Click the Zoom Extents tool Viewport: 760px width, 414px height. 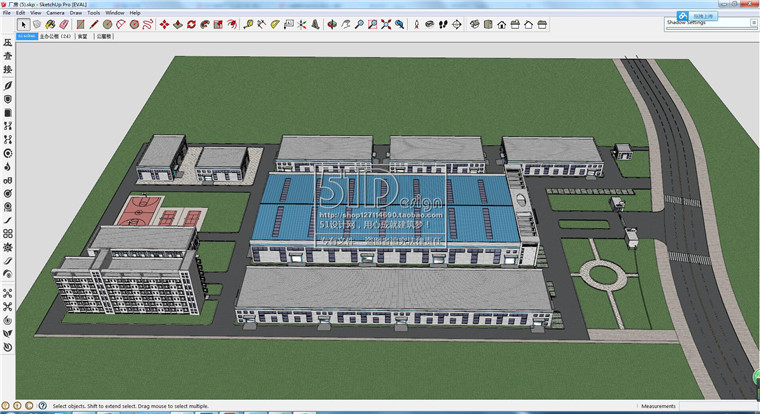386,24
